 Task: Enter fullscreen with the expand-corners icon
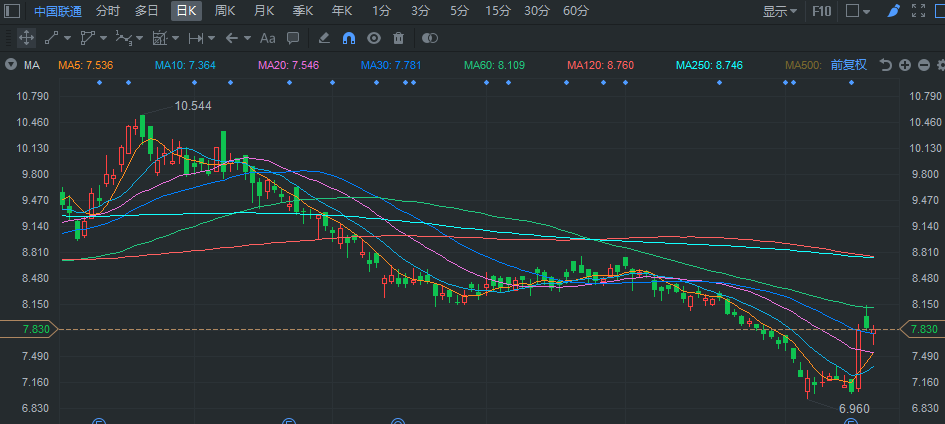tap(918, 11)
